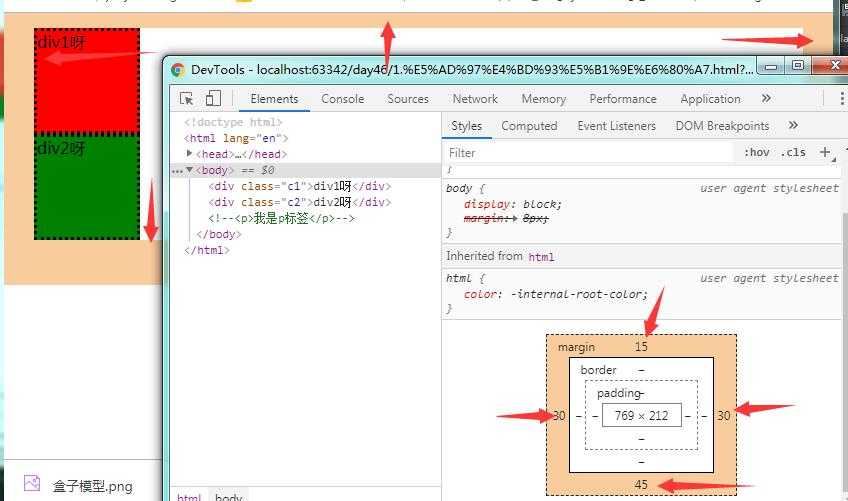This screenshot has height=501, width=848.
Task: Open the Application tab
Action: pos(710,99)
